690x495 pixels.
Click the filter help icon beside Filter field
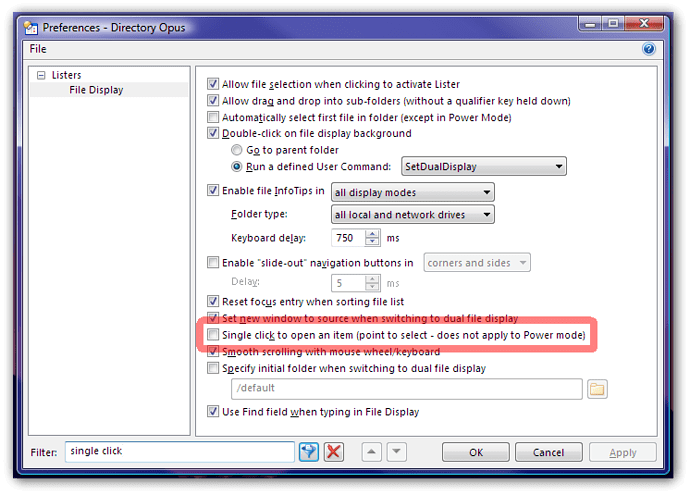coord(310,452)
